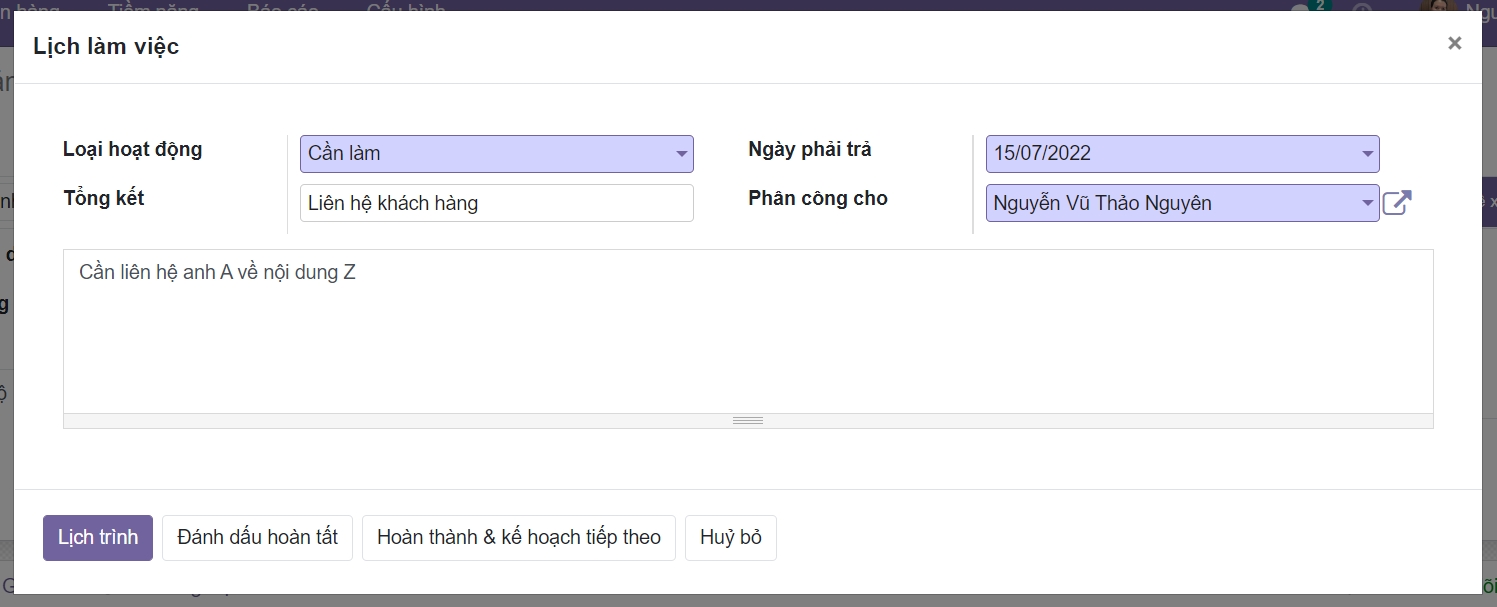
Task: Open external link for assigned user
Action: tap(1397, 203)
